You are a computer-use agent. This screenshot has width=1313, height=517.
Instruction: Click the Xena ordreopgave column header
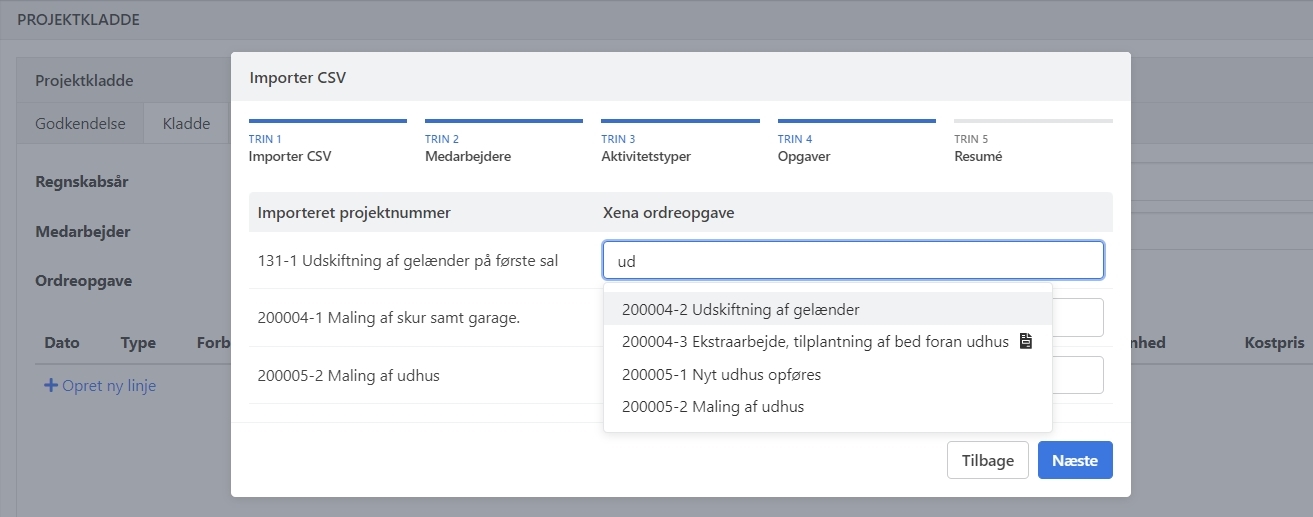(669, 212)
